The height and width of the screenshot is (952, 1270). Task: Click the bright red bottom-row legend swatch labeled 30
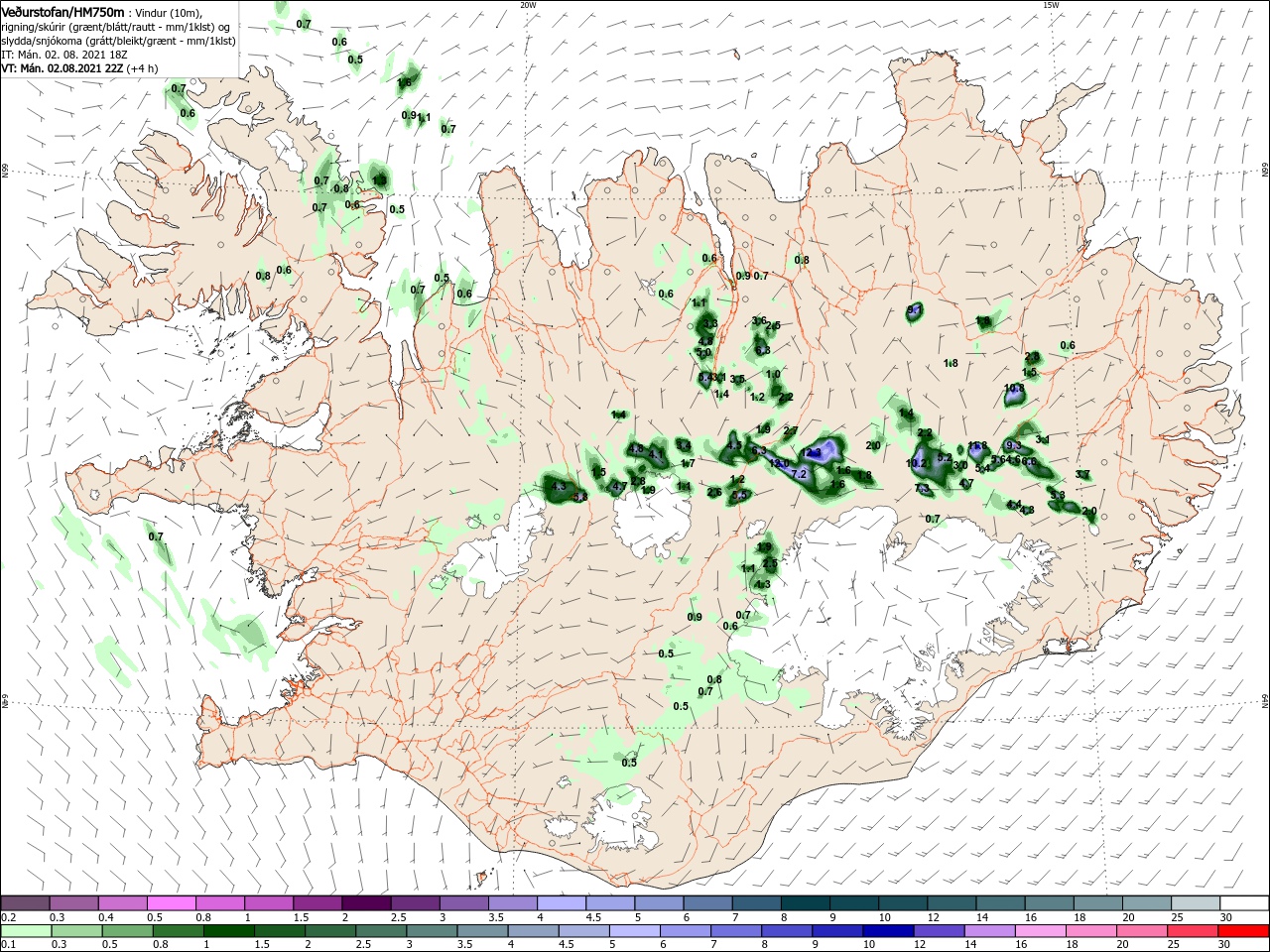click(1244, 931)
